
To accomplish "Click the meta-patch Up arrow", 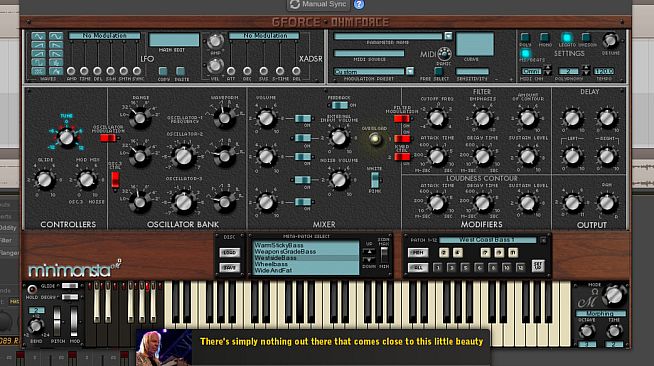I will tap(369, 251).
